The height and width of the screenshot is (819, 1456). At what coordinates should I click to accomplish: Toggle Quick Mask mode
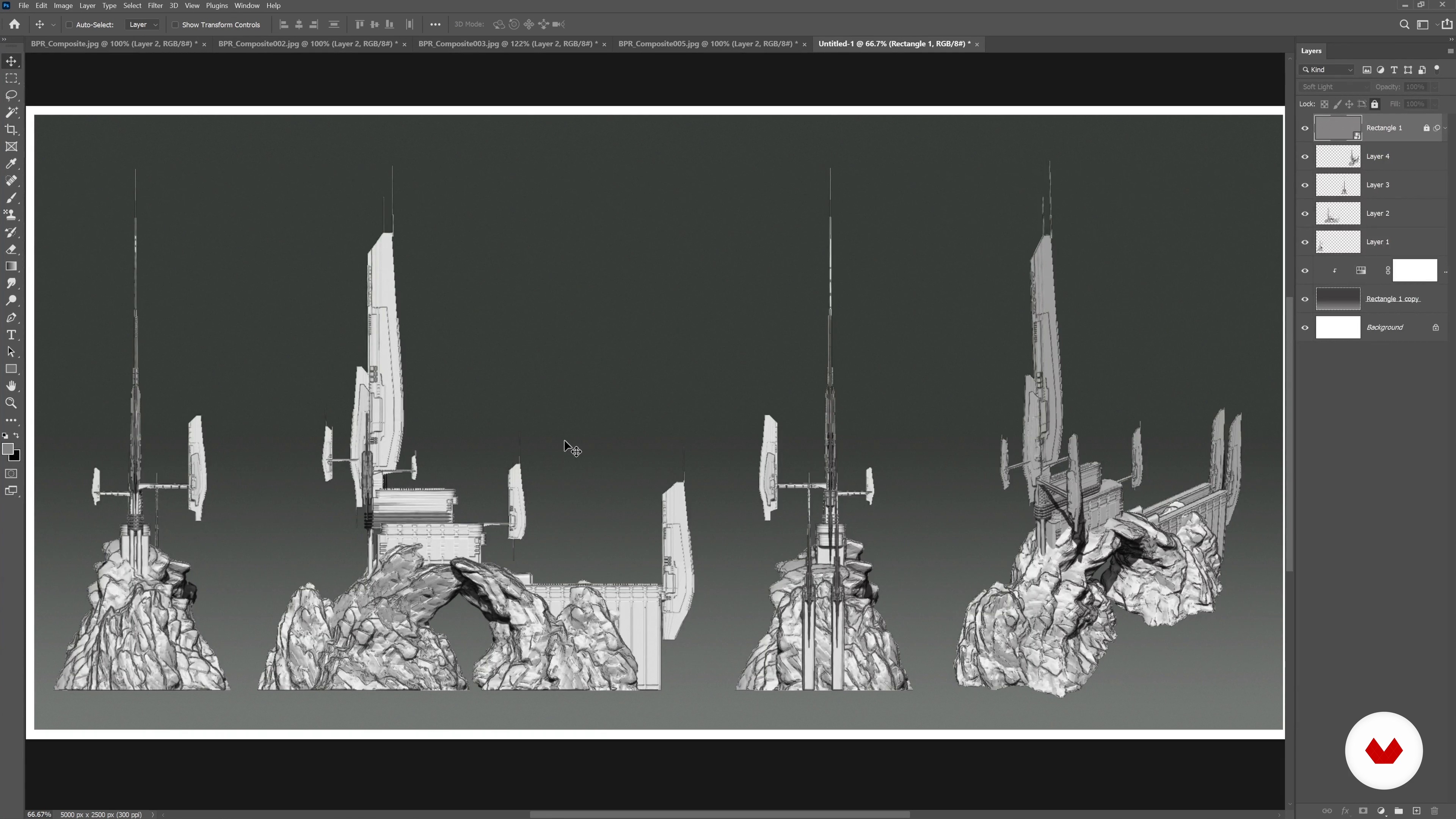click(11, 474)
